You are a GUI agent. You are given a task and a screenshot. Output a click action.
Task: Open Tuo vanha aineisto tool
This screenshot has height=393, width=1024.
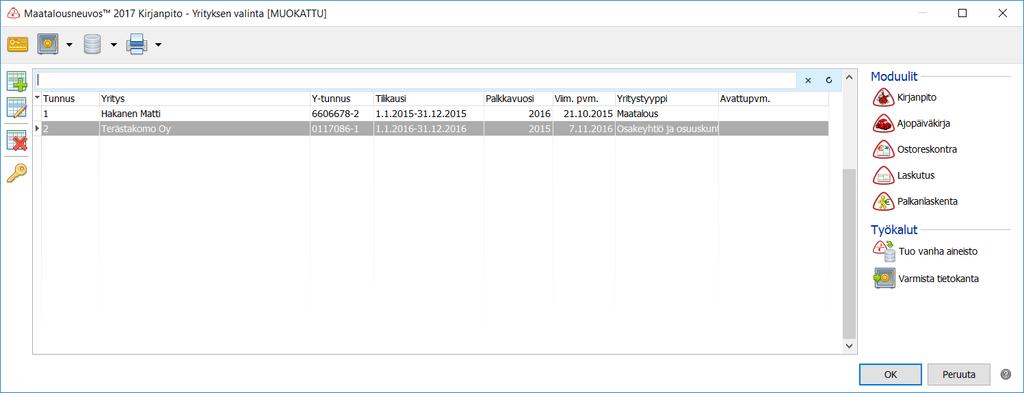(x=938, y=251)
